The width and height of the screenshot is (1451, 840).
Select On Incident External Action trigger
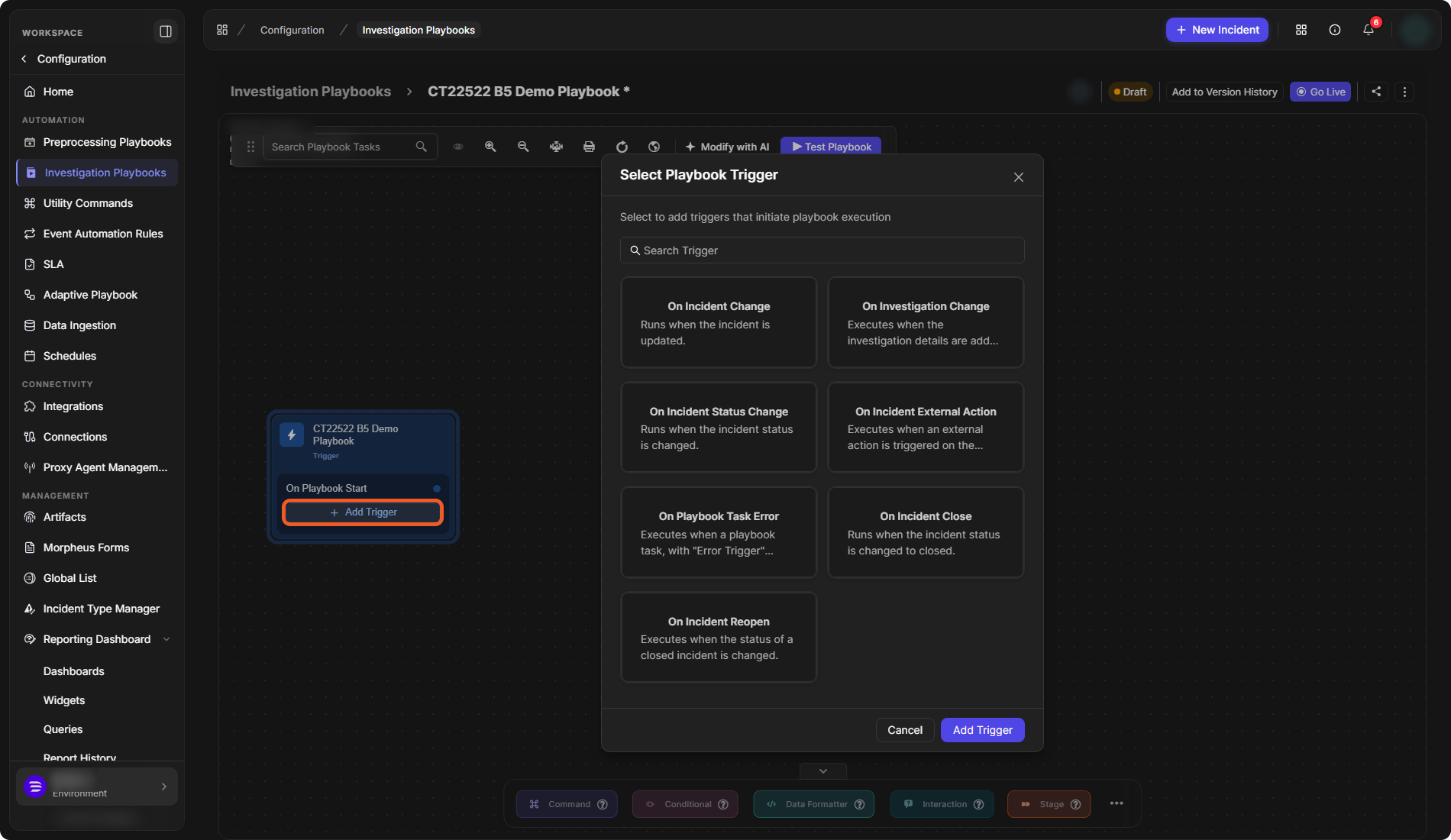pos(926,428)
